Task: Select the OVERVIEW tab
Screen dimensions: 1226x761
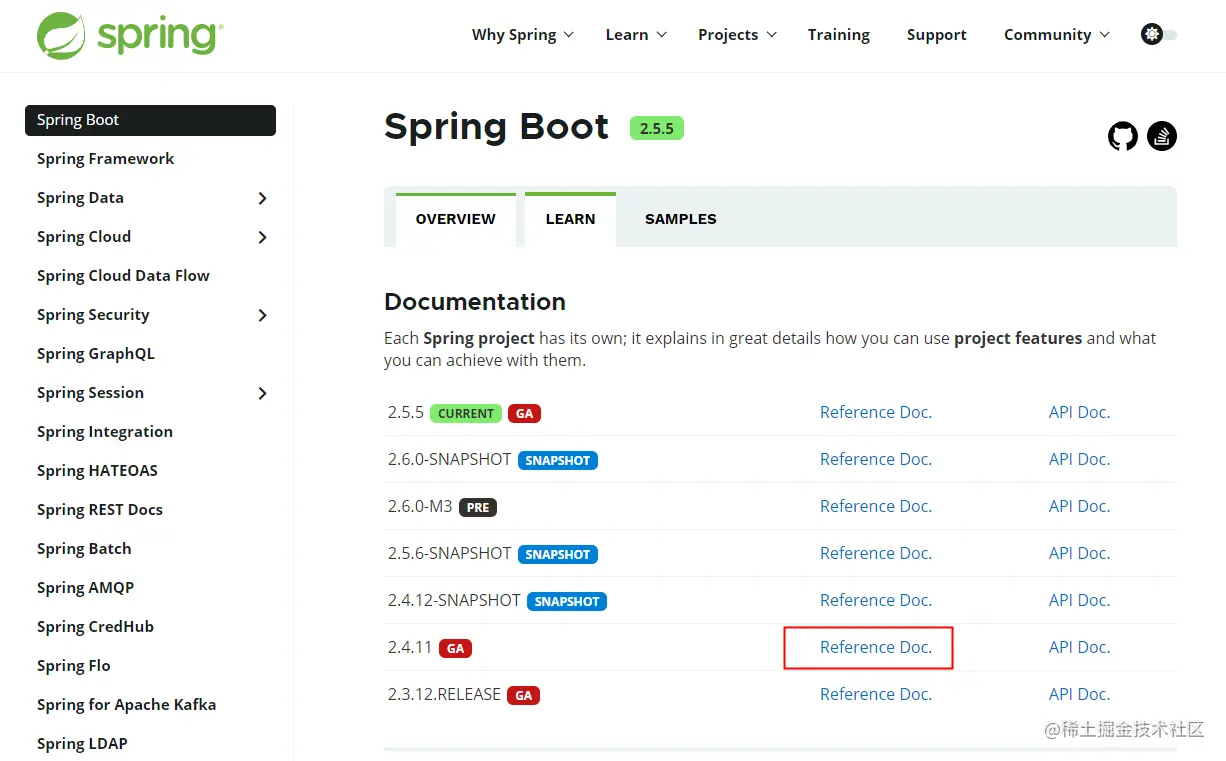Action: click(455, 219)
